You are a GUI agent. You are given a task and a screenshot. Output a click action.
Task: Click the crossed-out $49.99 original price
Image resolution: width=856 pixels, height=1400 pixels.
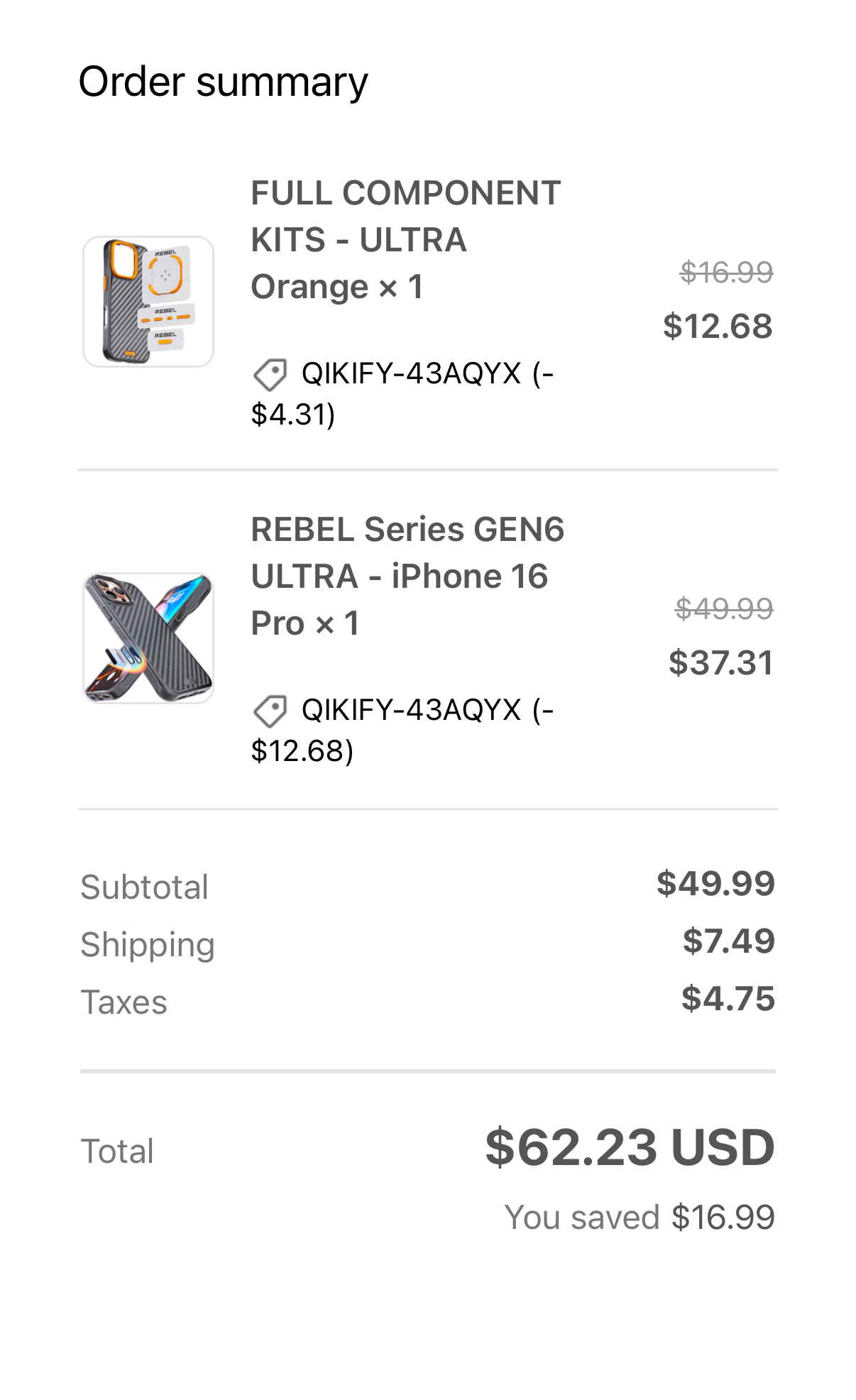[x=724, y=609]
